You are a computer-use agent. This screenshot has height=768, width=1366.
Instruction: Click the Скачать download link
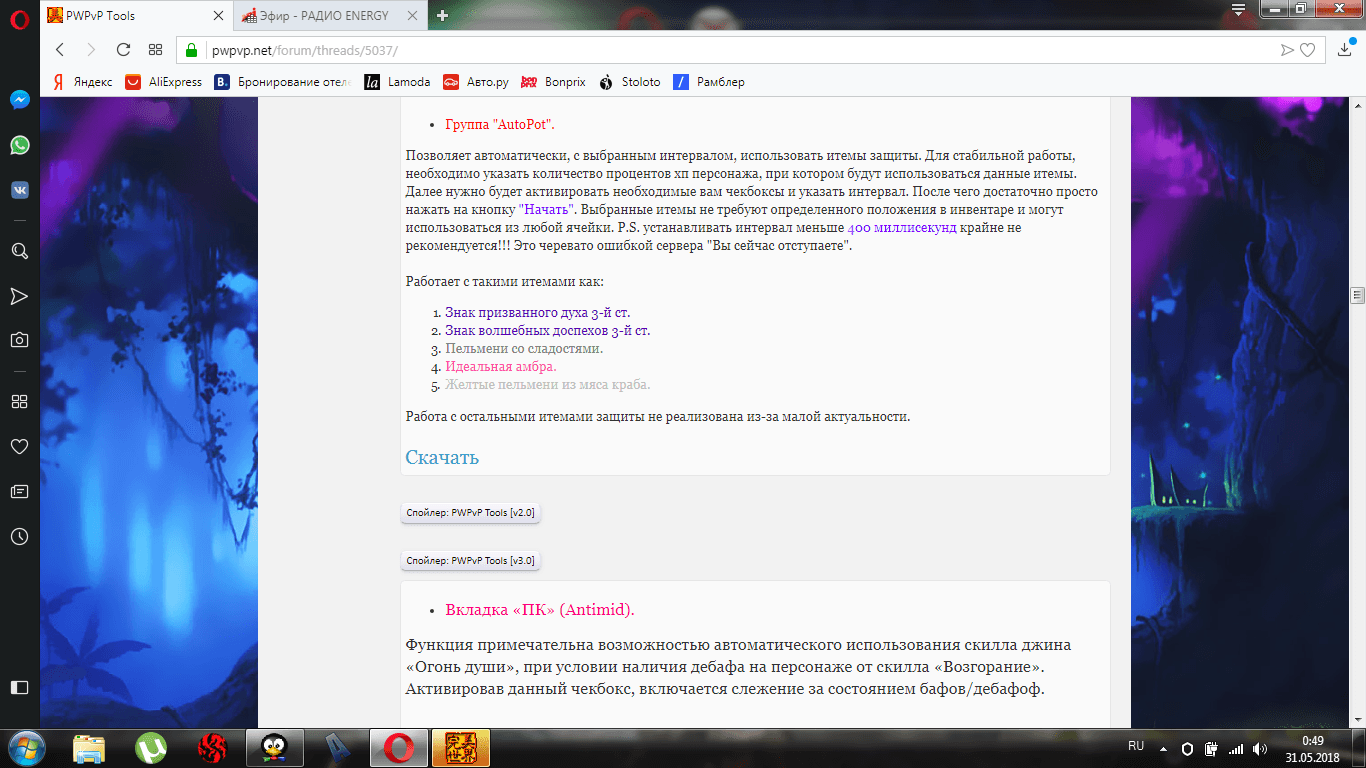tap(442, 457)
